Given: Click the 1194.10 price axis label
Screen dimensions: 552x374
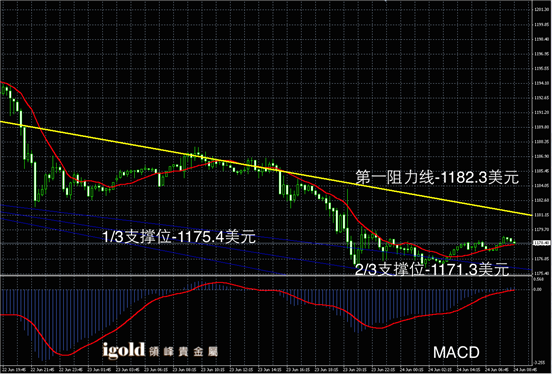Looking at the screenshot, I should click(541, 83).
